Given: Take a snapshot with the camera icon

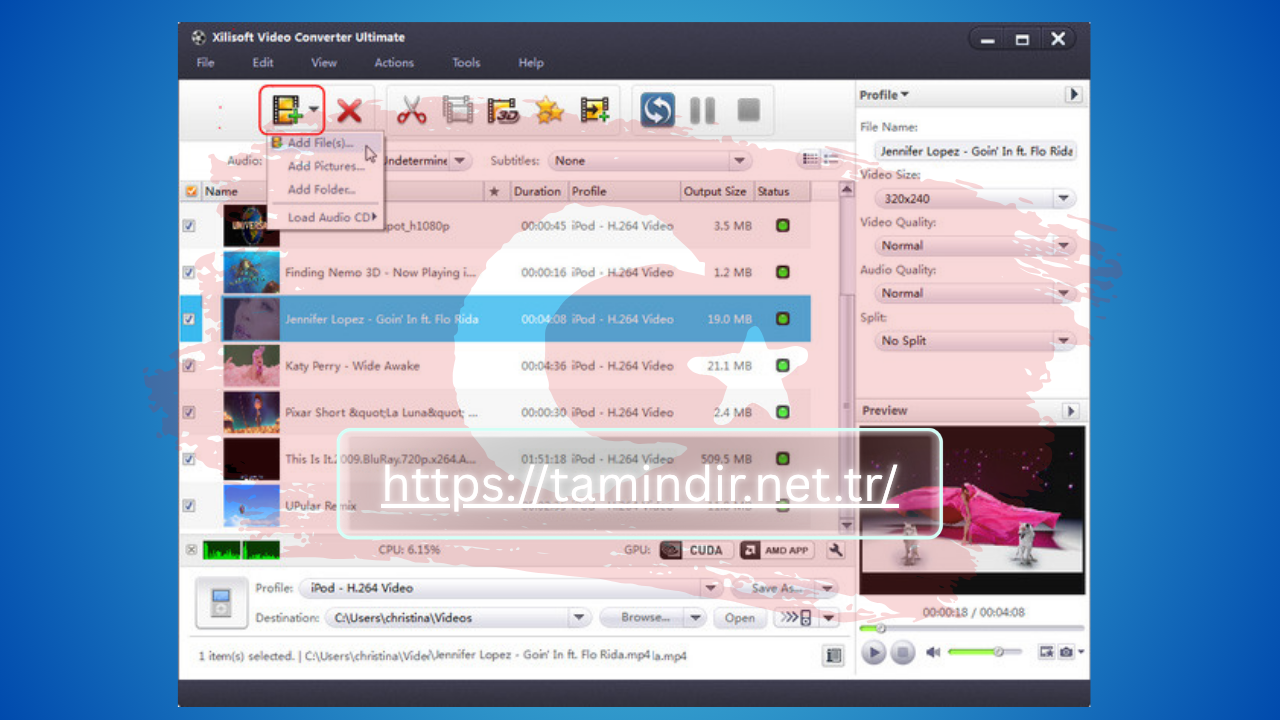Looking at the screenshot, I should point(1067,652).
